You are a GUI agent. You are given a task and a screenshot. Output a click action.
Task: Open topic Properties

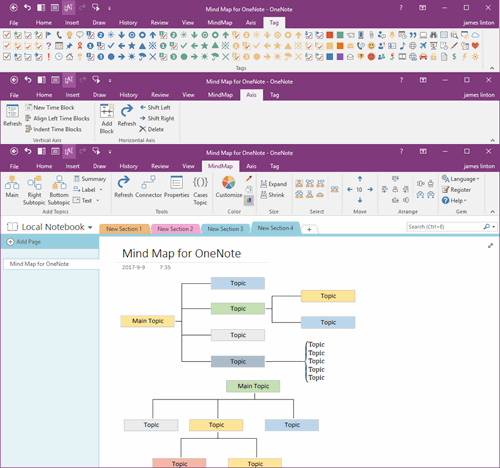point(176,187)
